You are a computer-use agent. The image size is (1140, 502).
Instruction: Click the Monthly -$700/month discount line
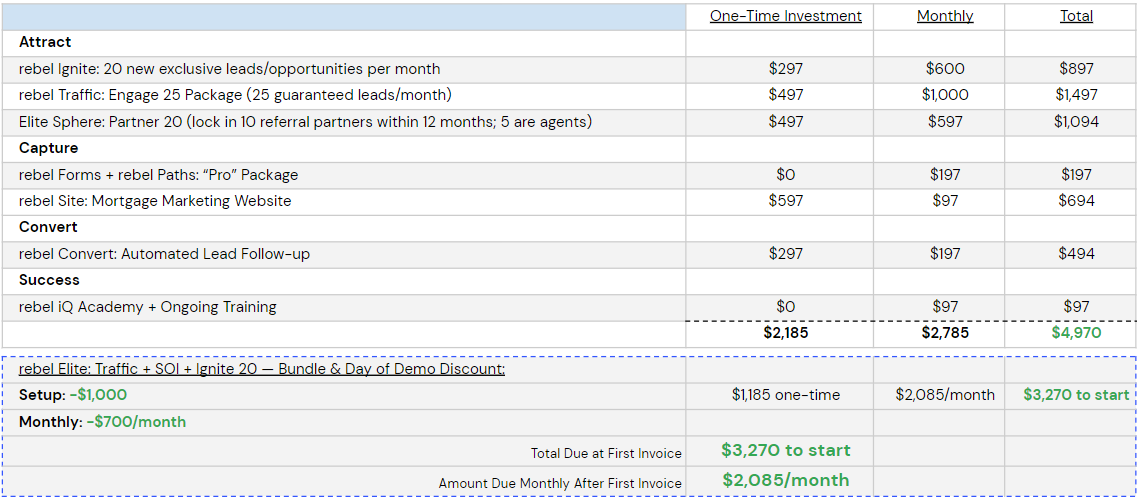click(x=103, y=422)
